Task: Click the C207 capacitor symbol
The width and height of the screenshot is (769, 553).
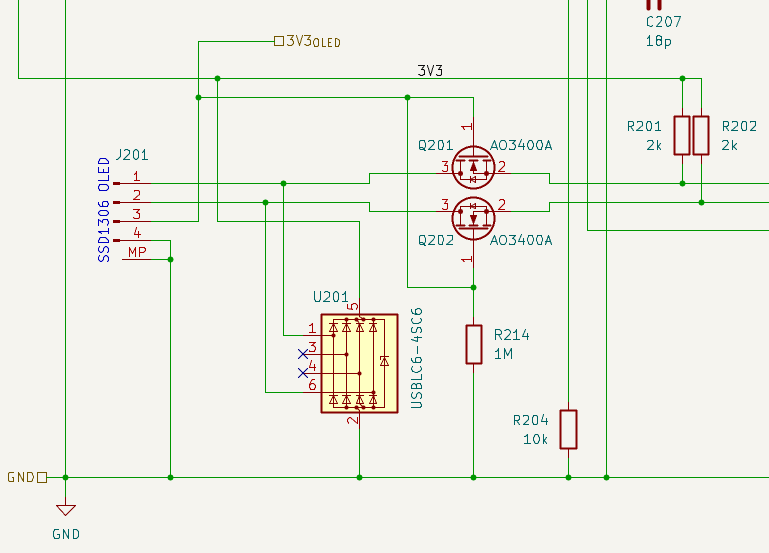Action: 655,5
